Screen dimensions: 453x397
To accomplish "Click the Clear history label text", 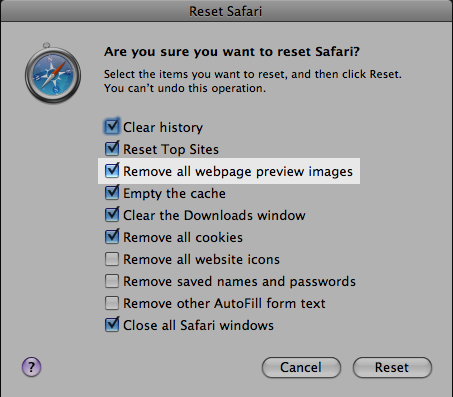I will (163, 128).
